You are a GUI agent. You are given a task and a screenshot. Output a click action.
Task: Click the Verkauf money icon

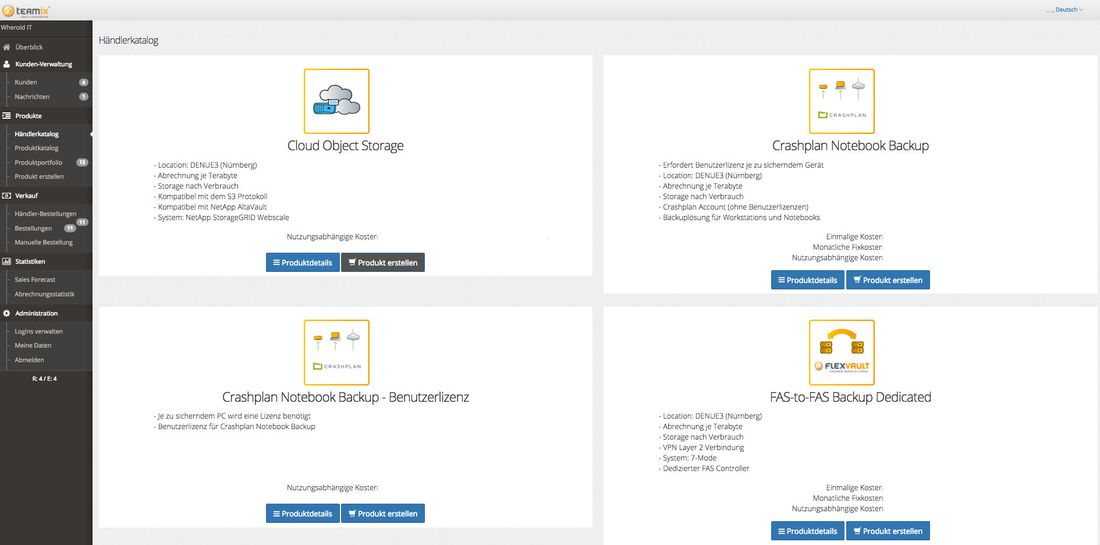pos(7,196)
